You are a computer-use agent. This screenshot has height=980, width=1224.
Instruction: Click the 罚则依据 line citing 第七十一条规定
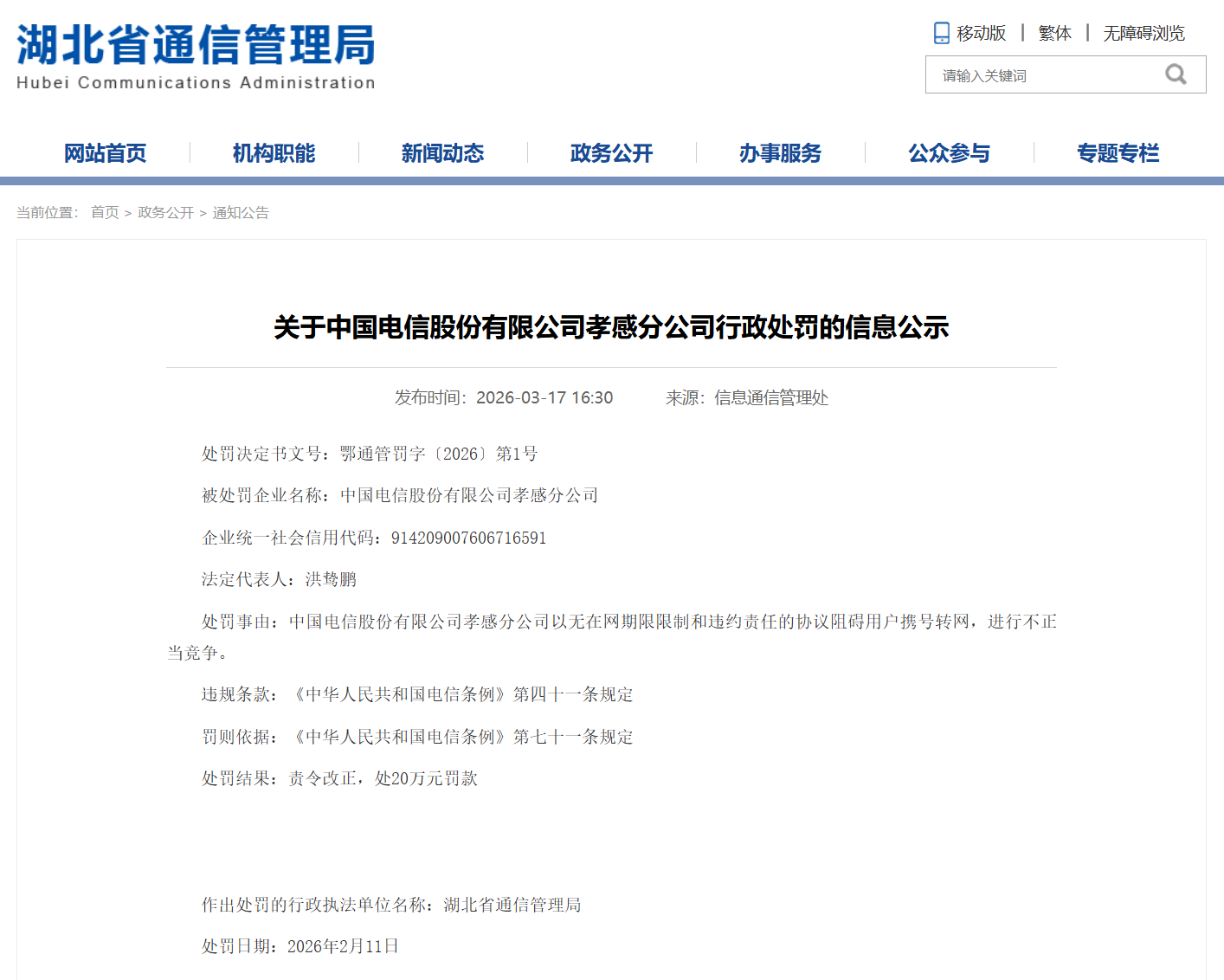(x=417, y=737)
